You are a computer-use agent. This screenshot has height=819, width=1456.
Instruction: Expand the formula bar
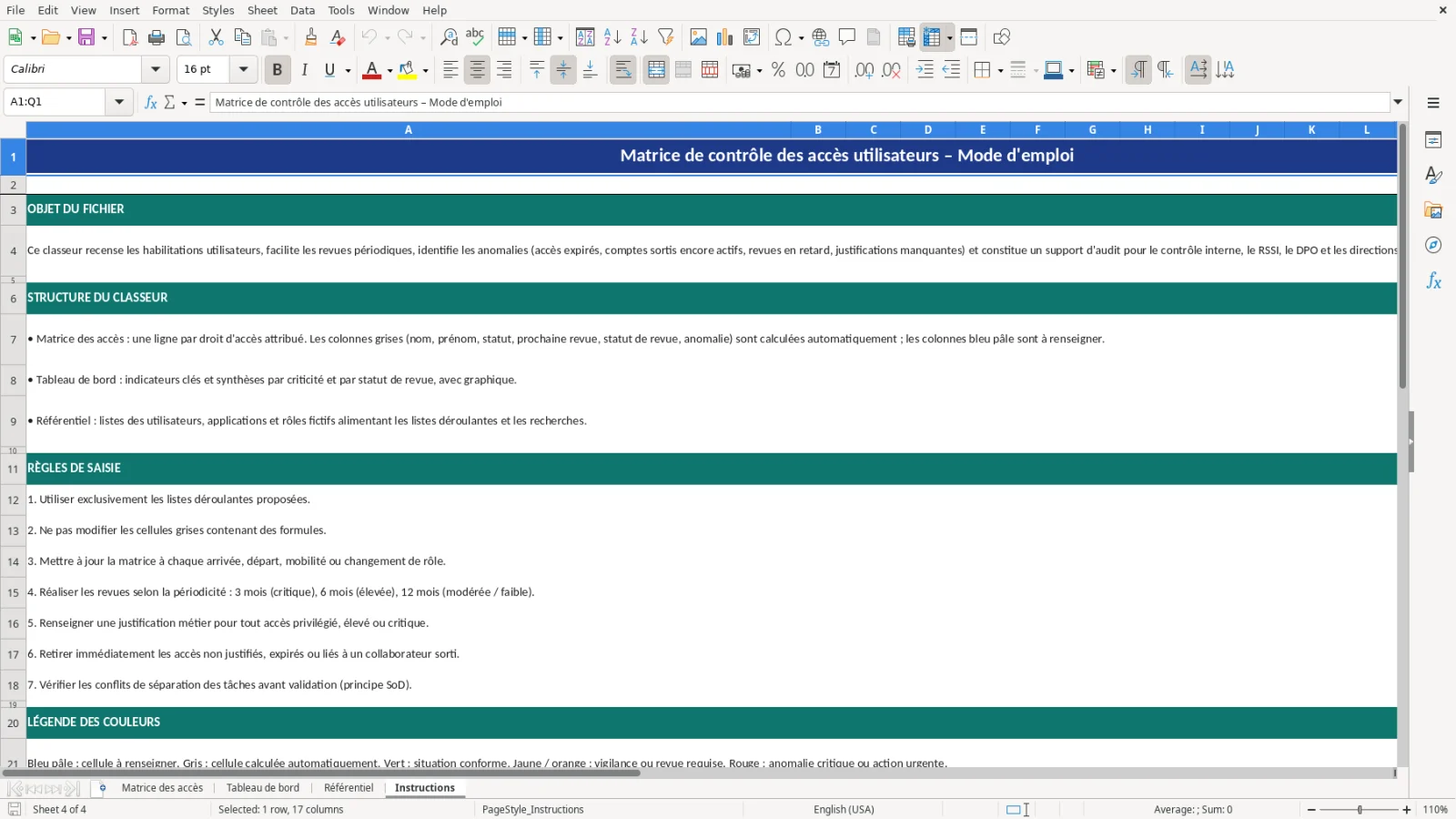1398,102
